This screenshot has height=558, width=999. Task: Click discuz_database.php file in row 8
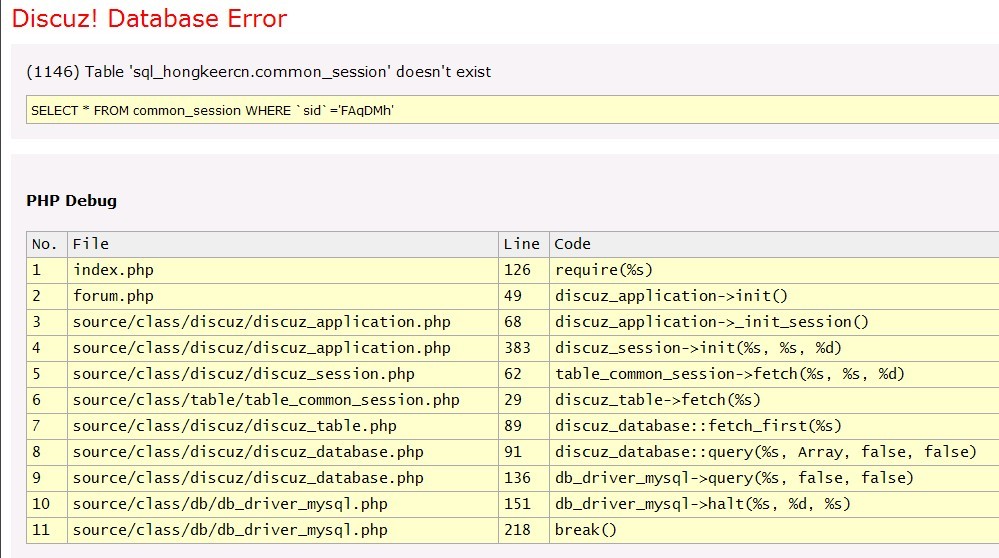[x=282, y=452]
